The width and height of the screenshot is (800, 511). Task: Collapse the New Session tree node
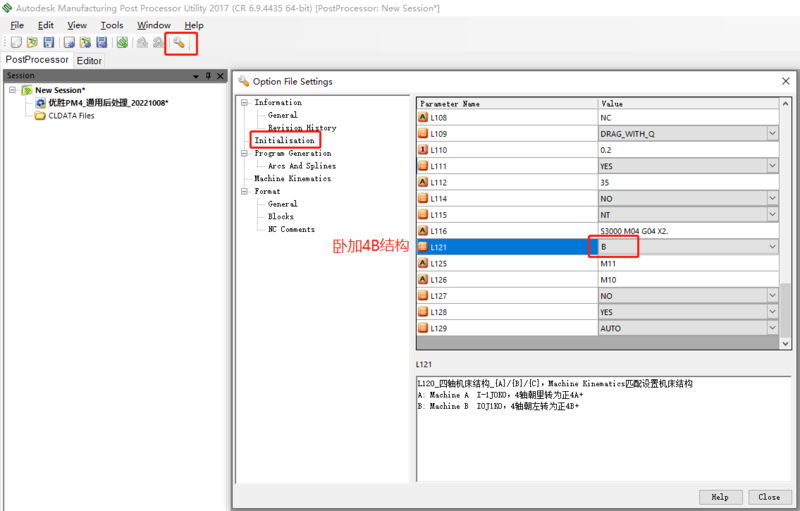(12, 90)
